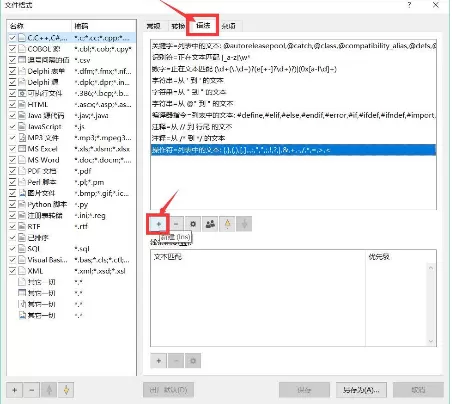452x404 pixels.
Task: Click the remove (−) grammar item button
Action: pyautogui.click(x=176, y=224)
